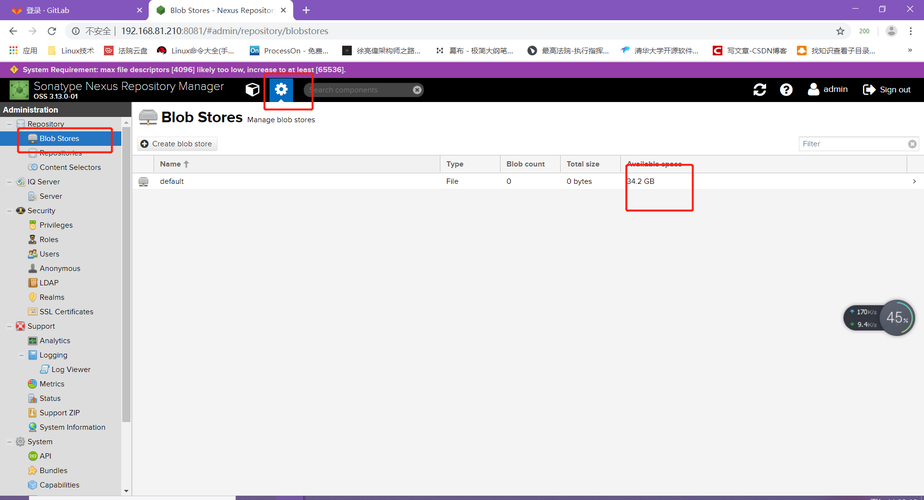
Task: Open Anonymous settings
Action: coord(60,268)
